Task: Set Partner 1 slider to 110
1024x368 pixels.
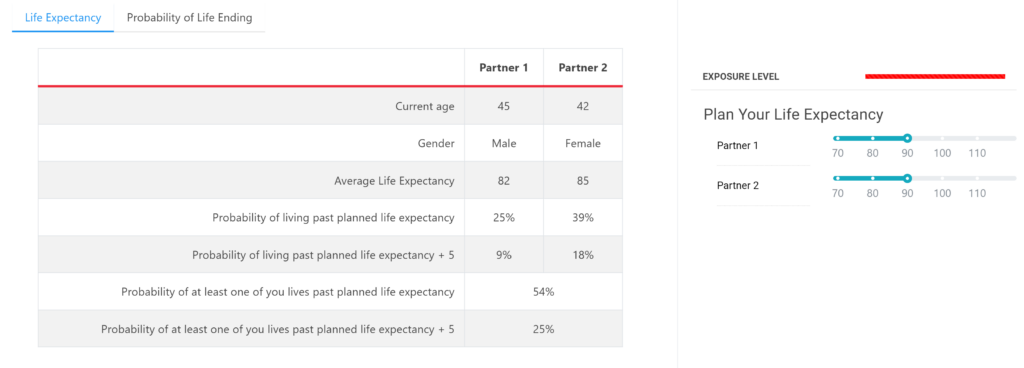Action: 977,138
